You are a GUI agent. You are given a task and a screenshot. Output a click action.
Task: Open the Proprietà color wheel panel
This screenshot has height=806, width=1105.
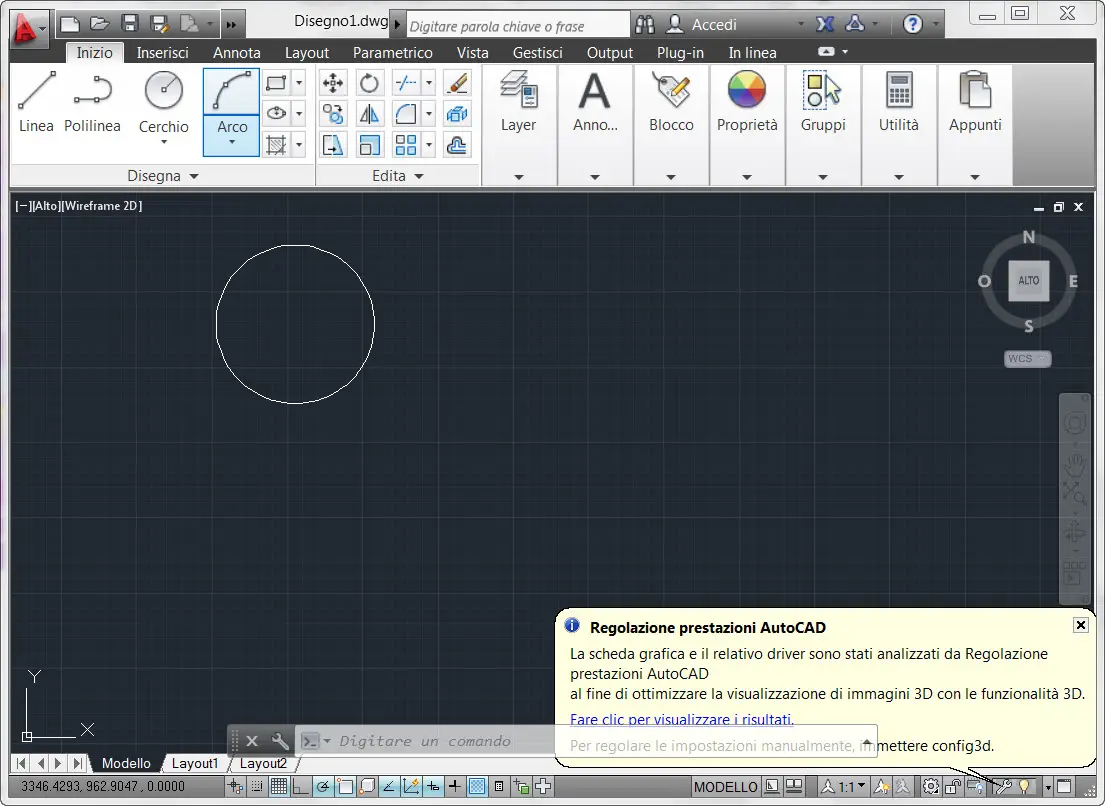(x=747, y=125)
